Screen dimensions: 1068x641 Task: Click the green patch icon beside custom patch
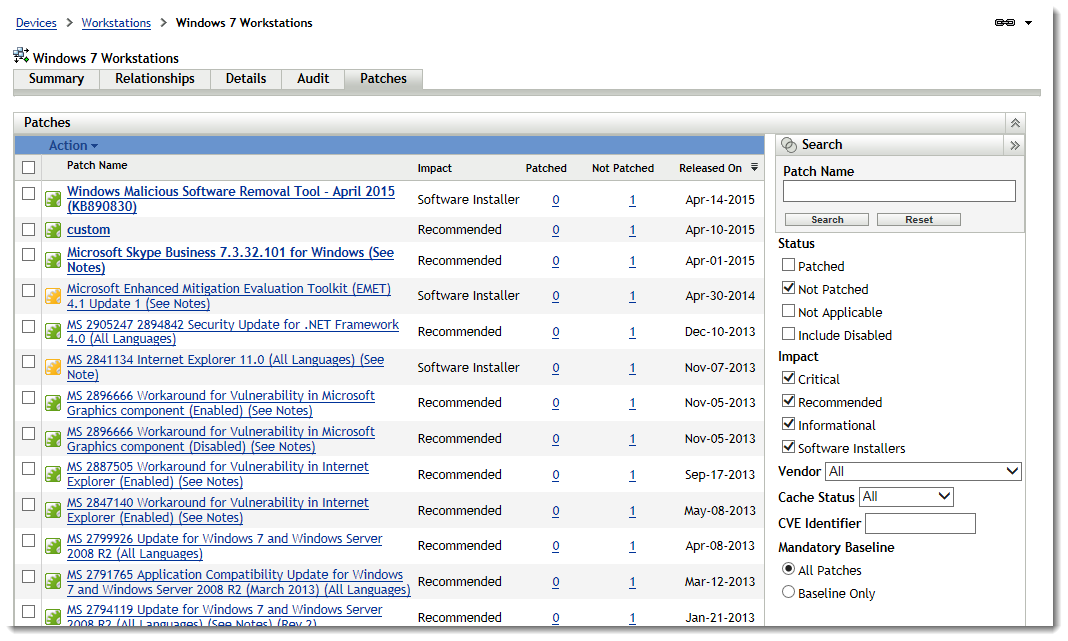(x=53, y=230)
